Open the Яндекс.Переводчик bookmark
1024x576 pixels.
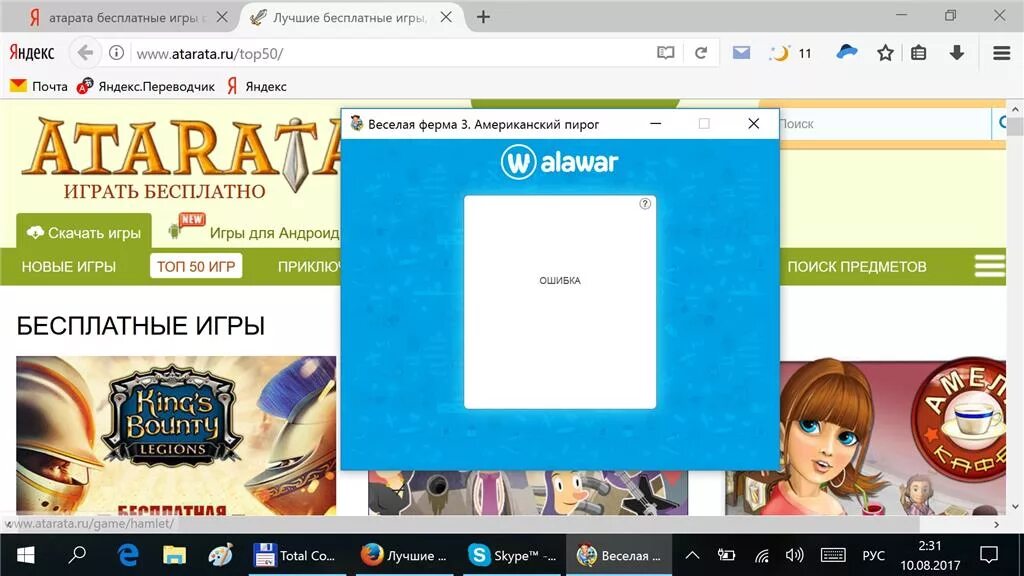[146, 86]
